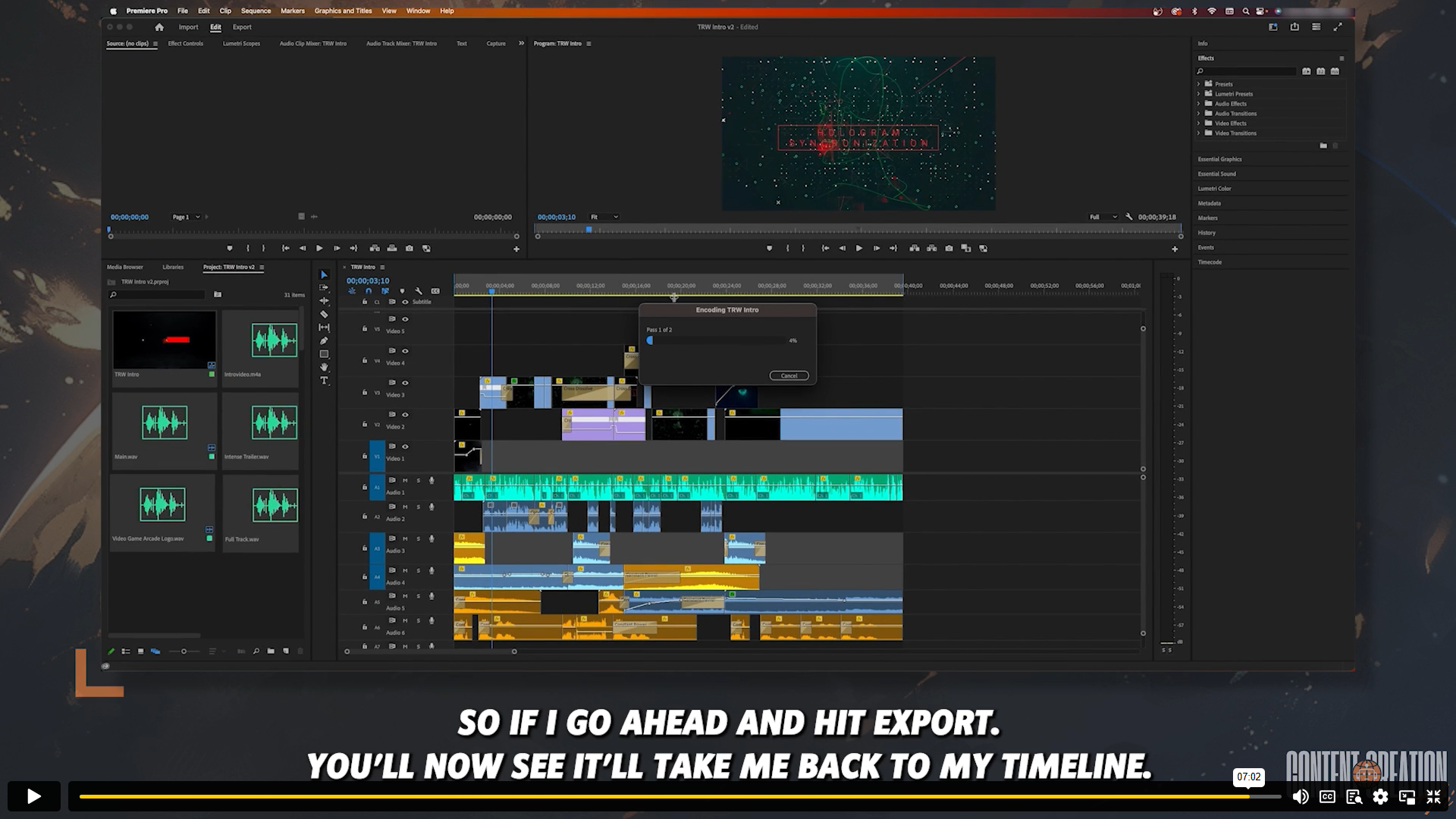The height and width of the screenshot is (819, 1456).
Task: Open the Fit zoom level dropdown
Action: pos(604,217)
